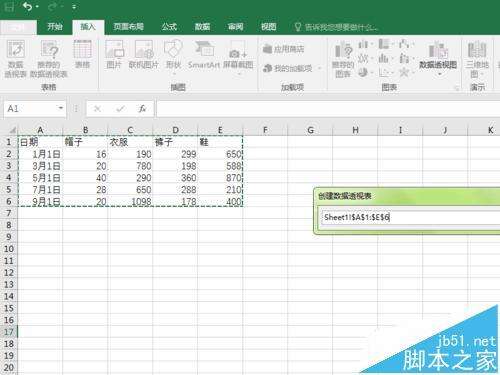
Task: Click the formula bar input area
Action: [x=328, y=109]
